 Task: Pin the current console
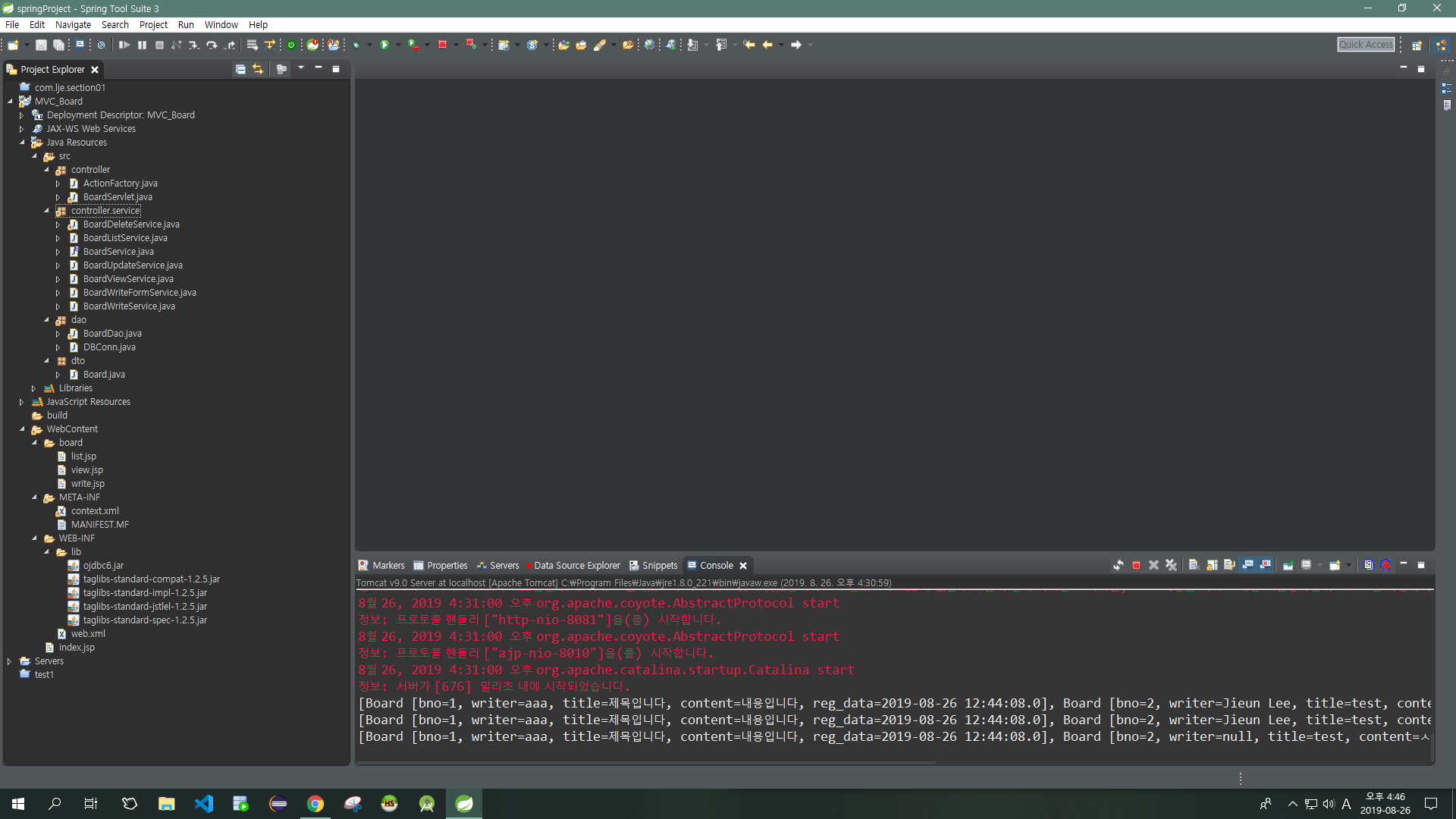[x=1288, y=566]
